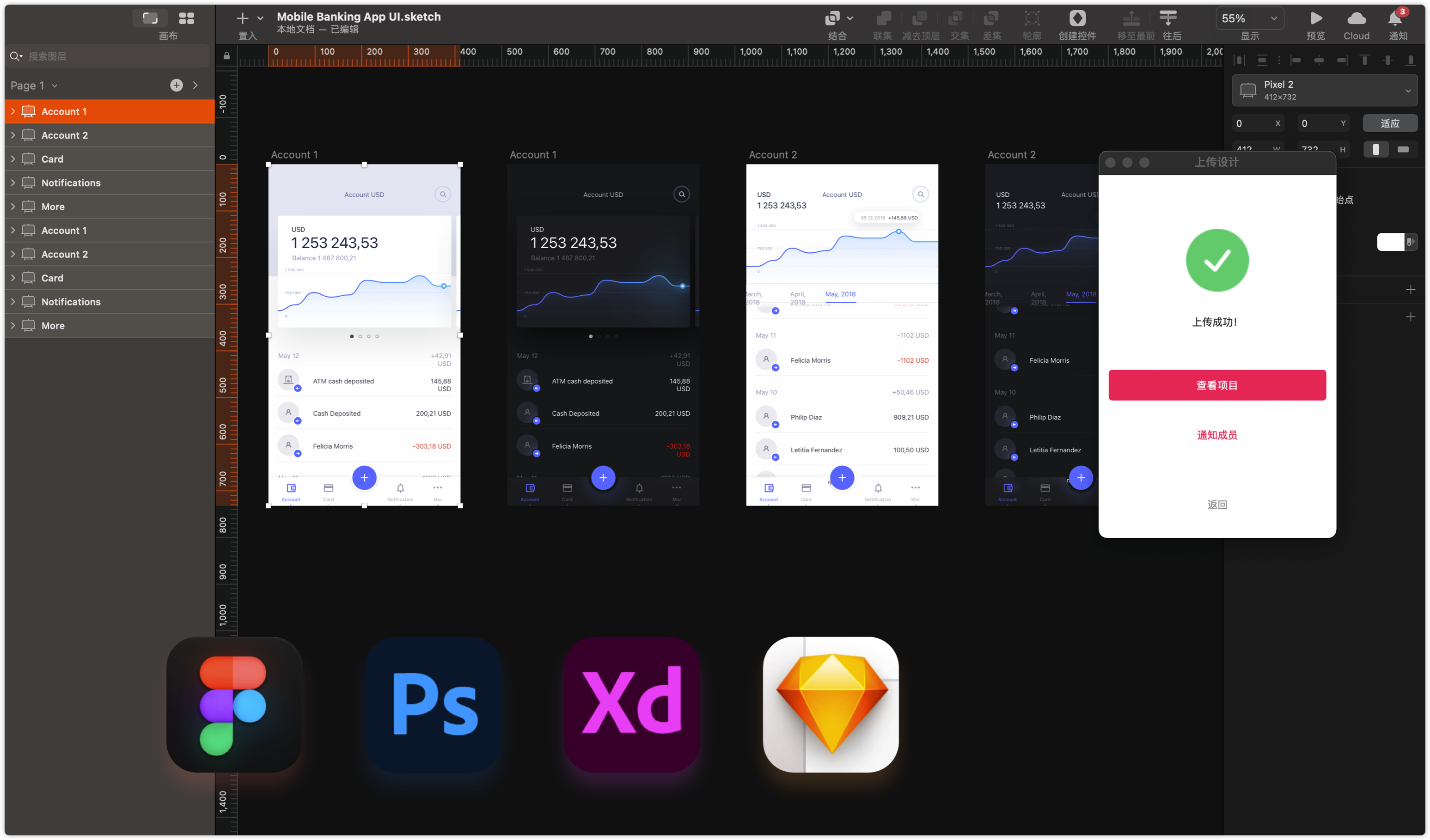This screenshot has height=840, width=1430.
Task: Click the Account 1 title above the light artboard
Action: [x=294, y=155]
